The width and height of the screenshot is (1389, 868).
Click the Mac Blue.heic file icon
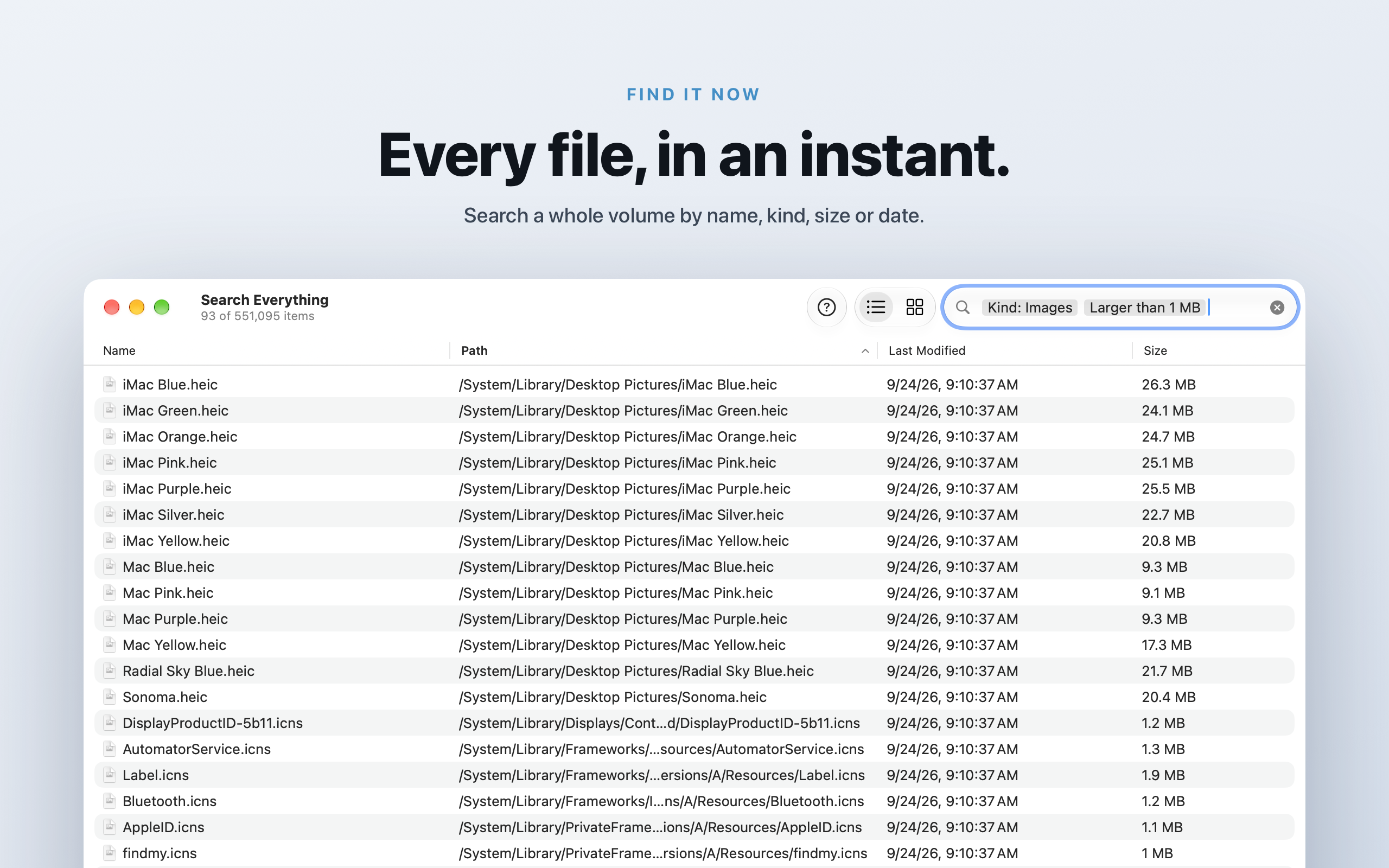coord(110,566)
